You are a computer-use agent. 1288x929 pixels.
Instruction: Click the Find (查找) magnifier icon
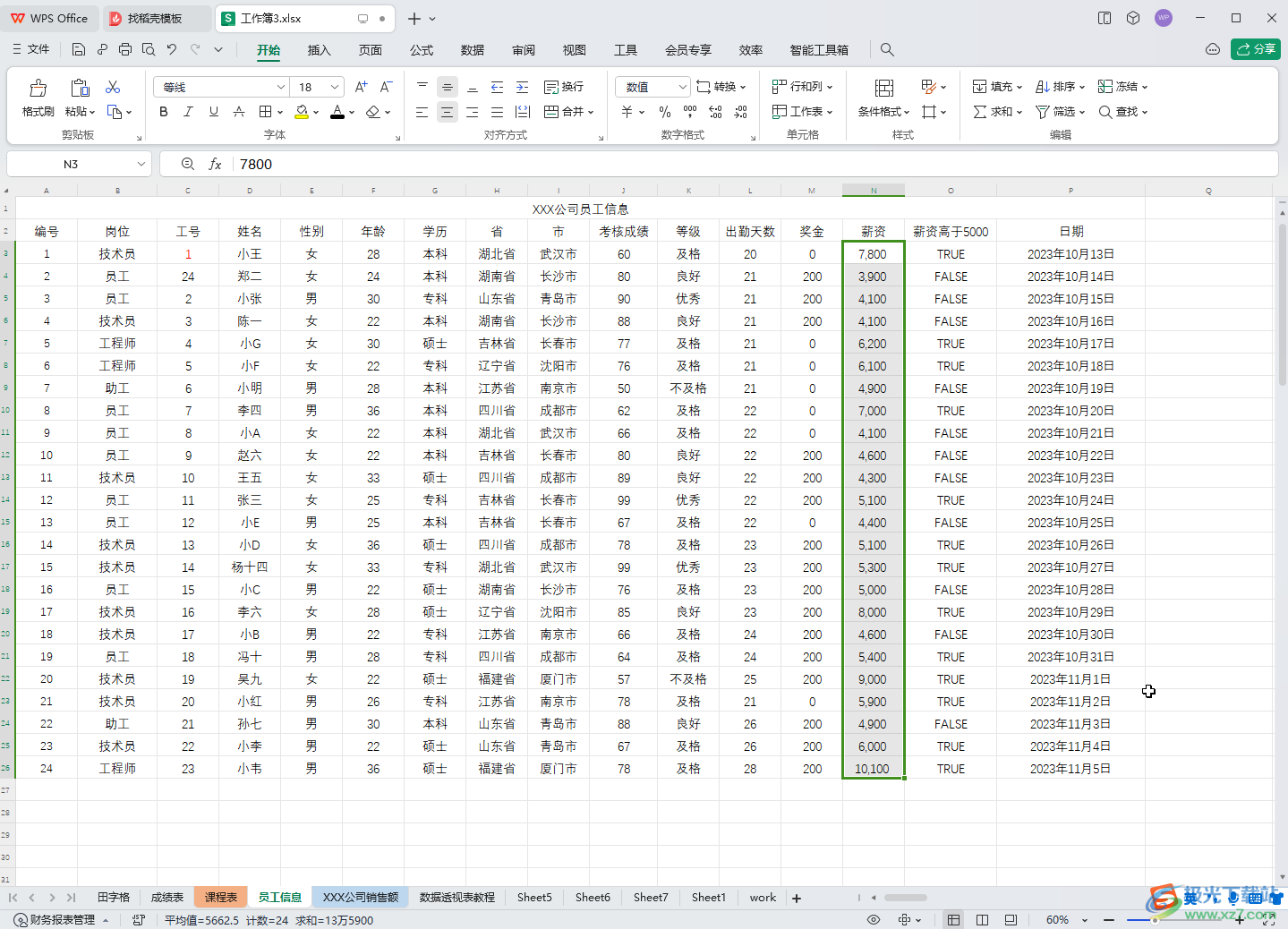pos(1105,112)
